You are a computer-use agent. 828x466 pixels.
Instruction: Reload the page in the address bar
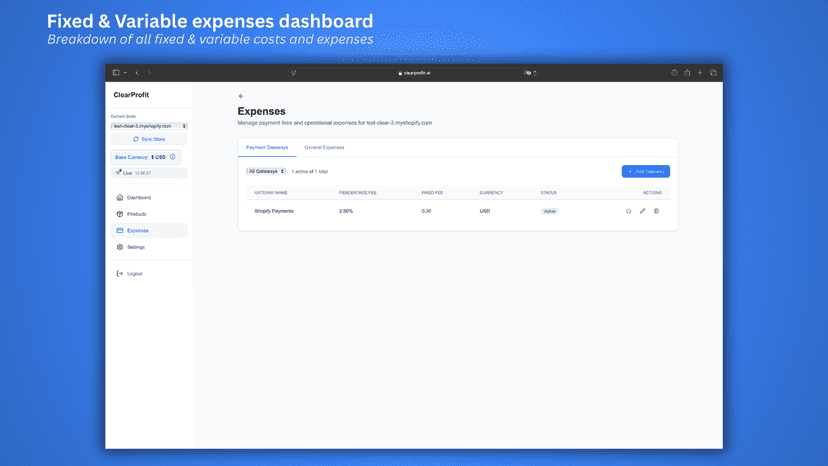535,73
